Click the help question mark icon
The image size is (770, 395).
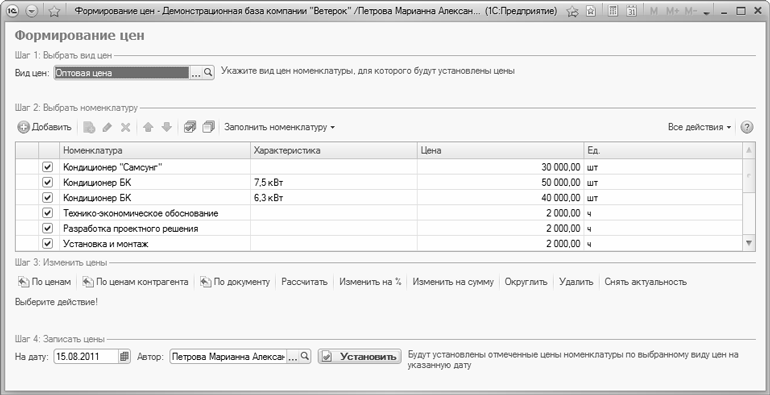(x=746, y=127)
